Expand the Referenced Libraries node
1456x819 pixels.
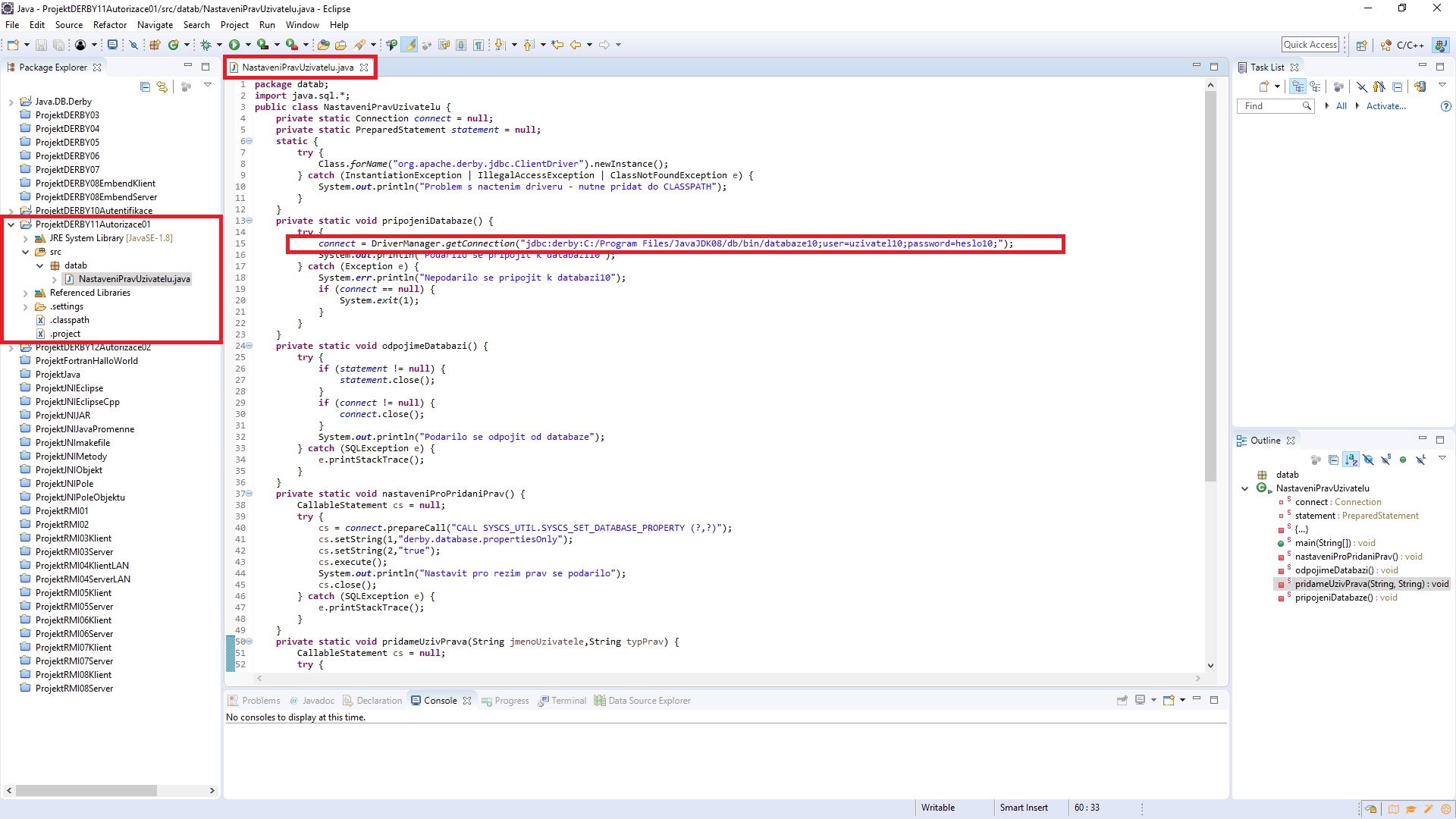[25, 293]
